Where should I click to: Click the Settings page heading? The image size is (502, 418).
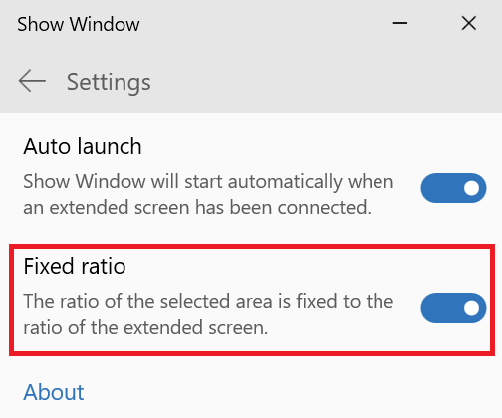point(109,82)
